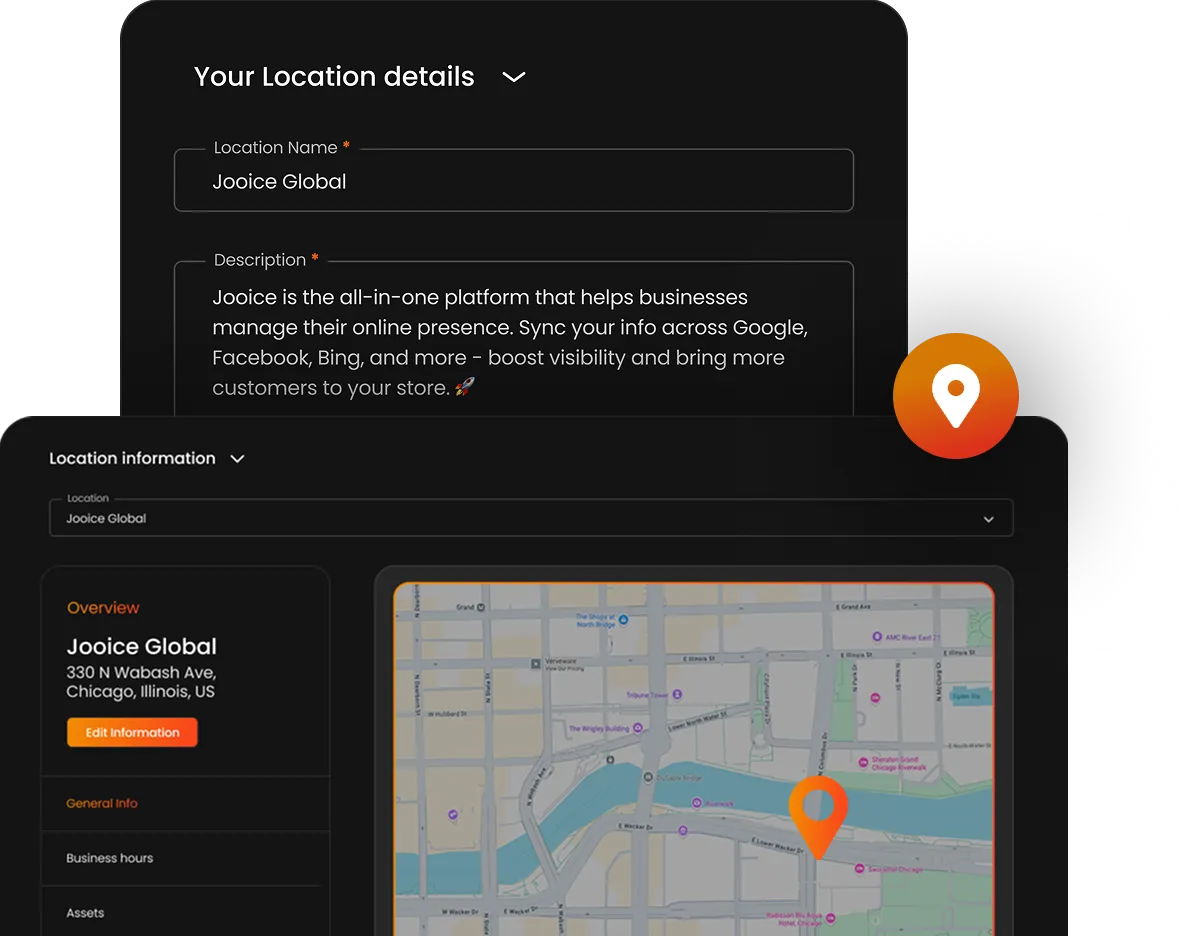Collapse the Location information chevron
The height and width of the screenshot is (936, 1179).
click(x=238, y=459)
